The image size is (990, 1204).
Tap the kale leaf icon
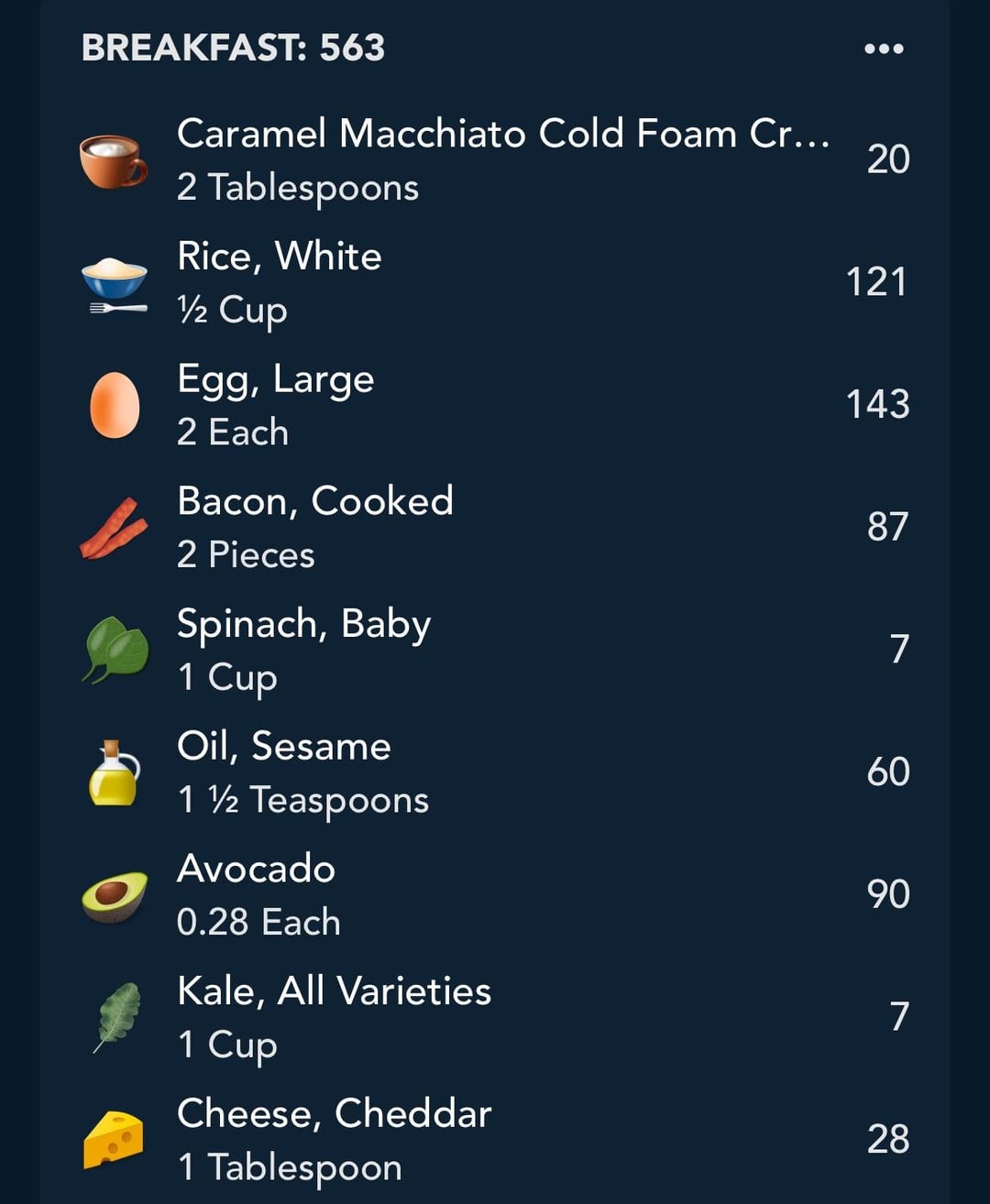[x=117, y=1017]
